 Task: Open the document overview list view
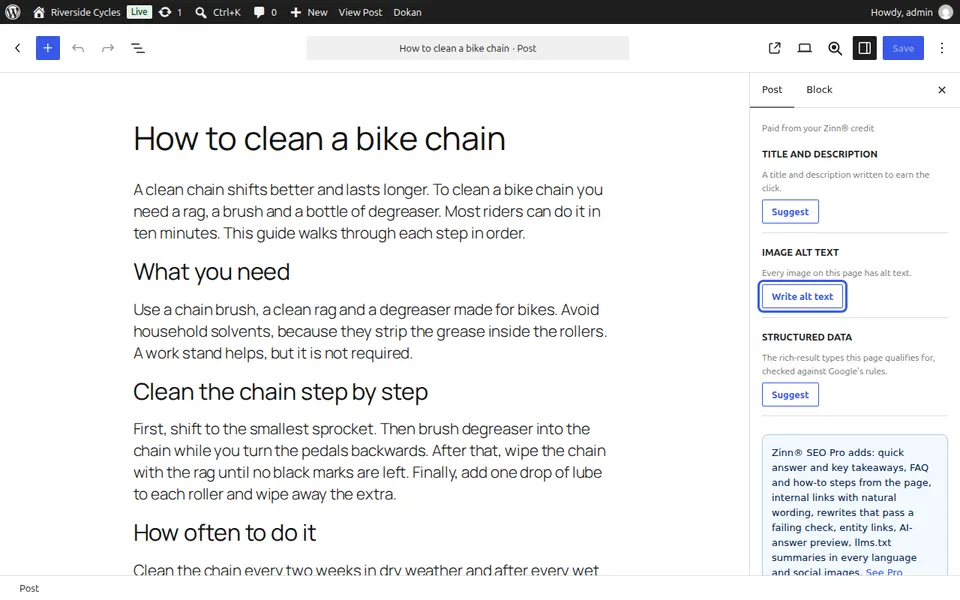point(138,48)
